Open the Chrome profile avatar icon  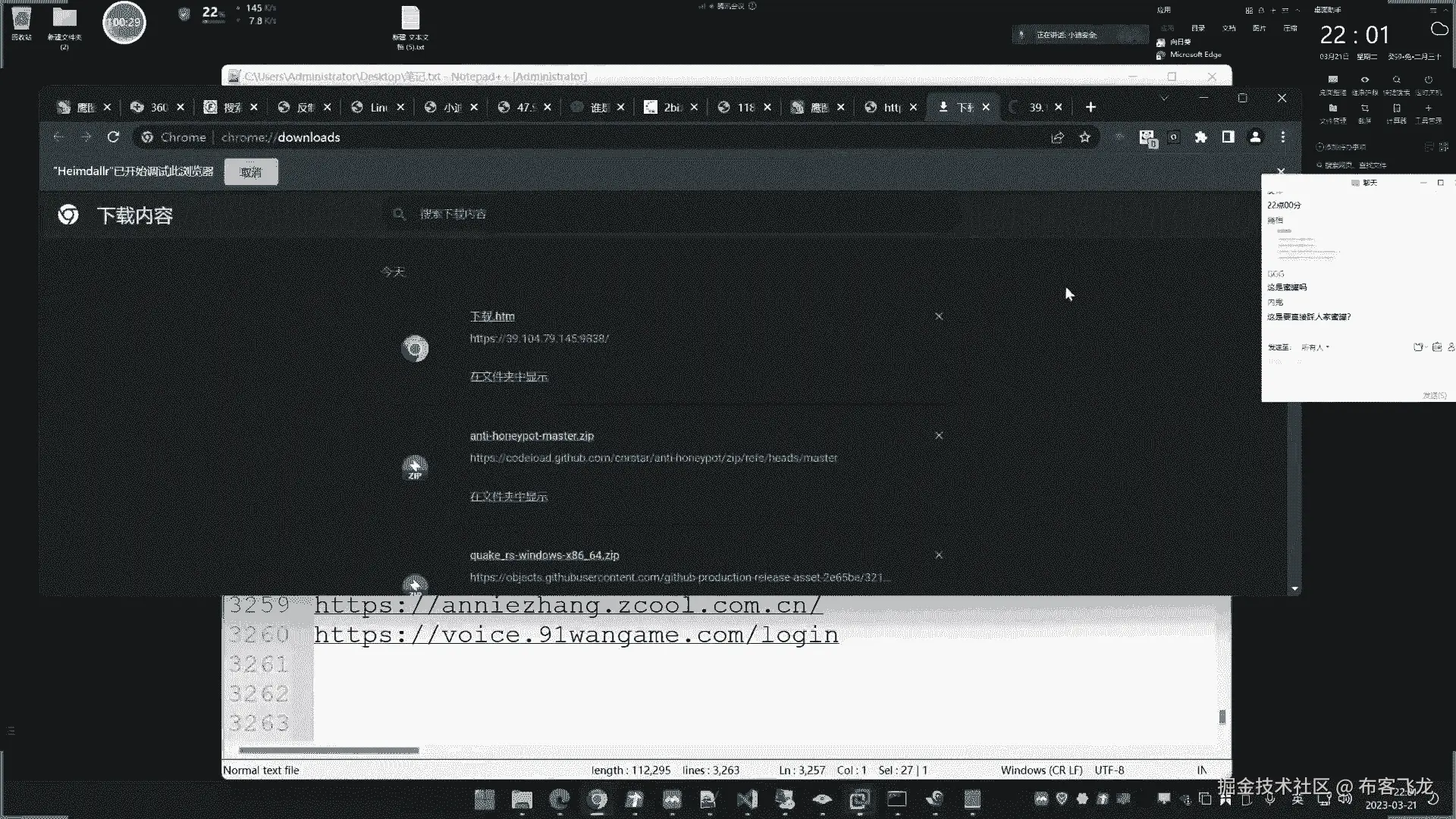[1255, 137]
